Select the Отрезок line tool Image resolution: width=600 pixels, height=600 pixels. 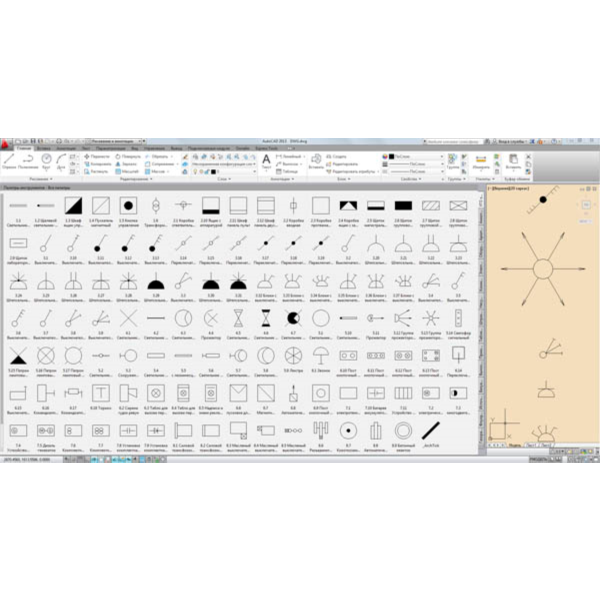[x=9, y=161]
